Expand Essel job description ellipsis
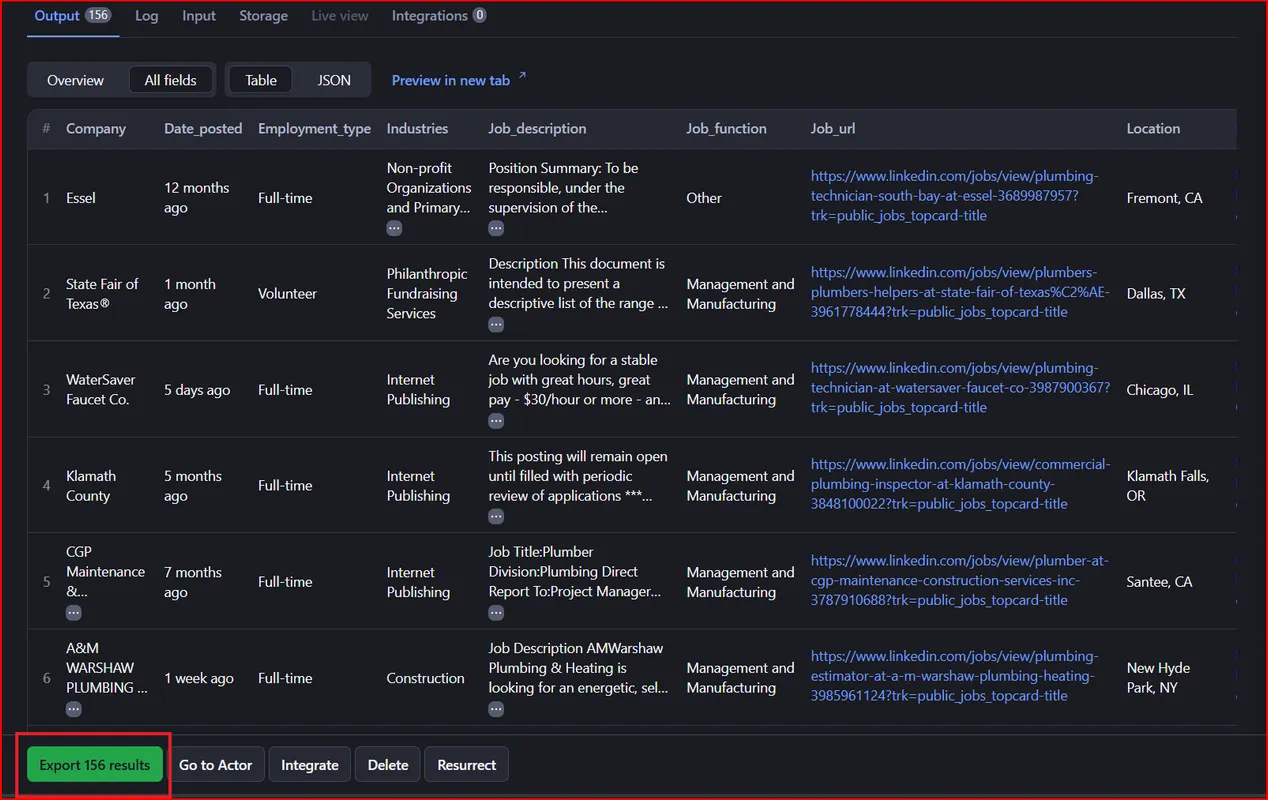 pos(496,228)
